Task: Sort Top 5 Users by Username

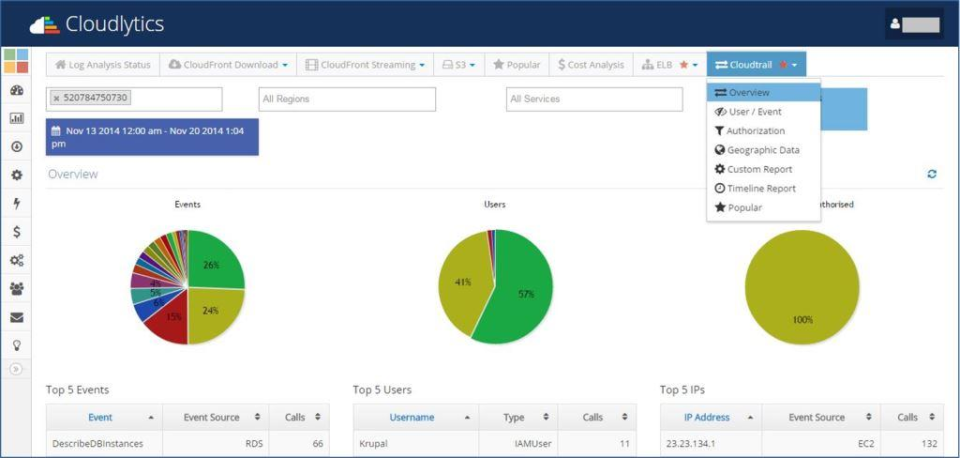Action: [416, 417]
